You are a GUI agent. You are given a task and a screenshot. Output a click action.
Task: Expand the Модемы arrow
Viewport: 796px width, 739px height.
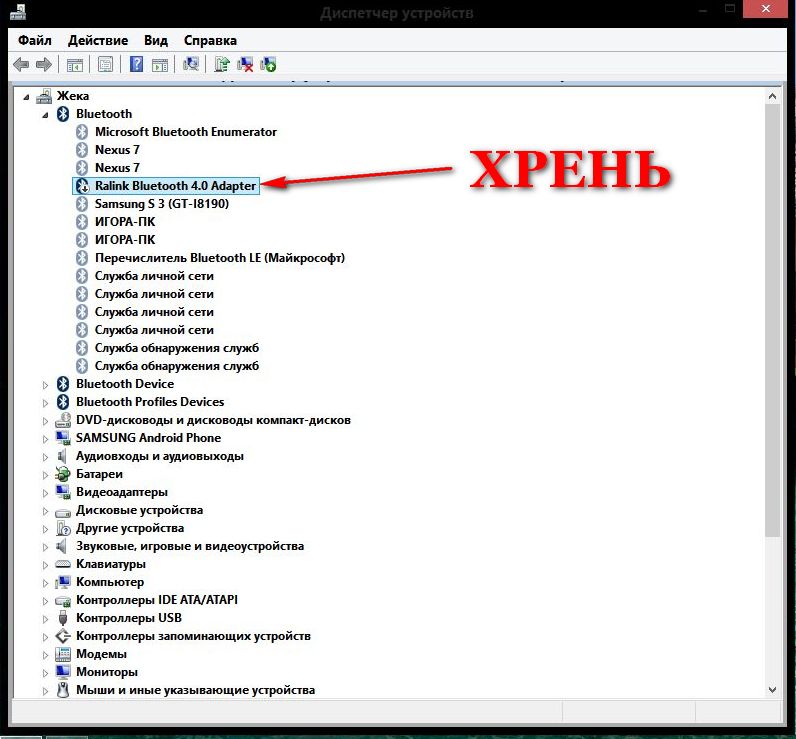pos(45,655)
